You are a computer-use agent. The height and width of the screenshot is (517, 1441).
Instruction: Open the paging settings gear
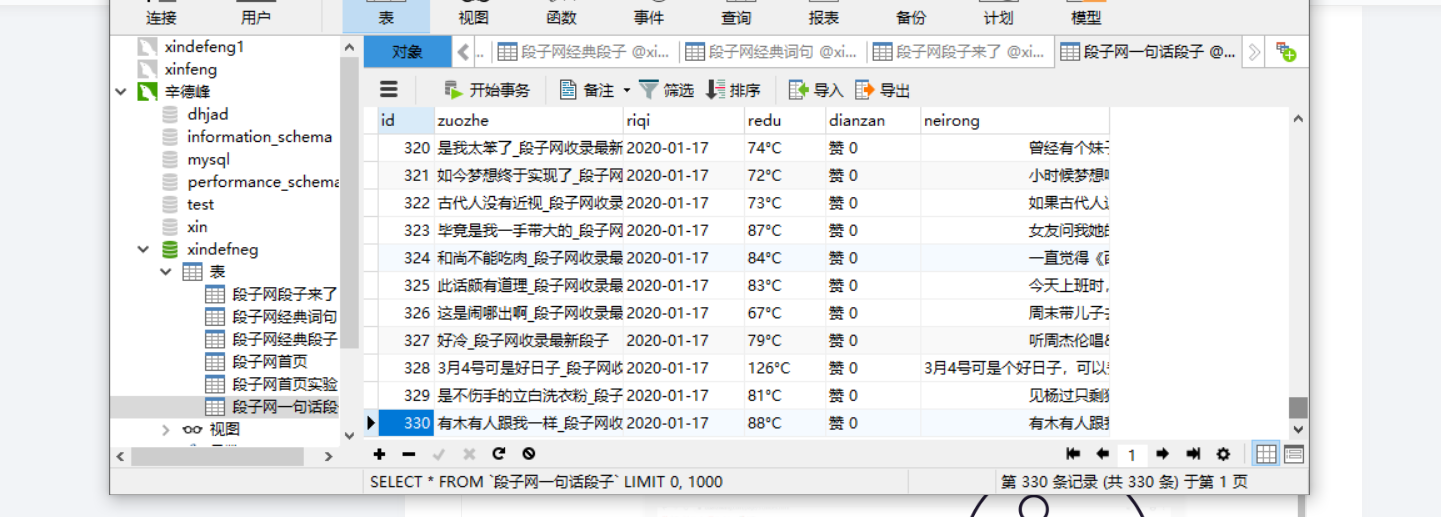click(1222, 454)
